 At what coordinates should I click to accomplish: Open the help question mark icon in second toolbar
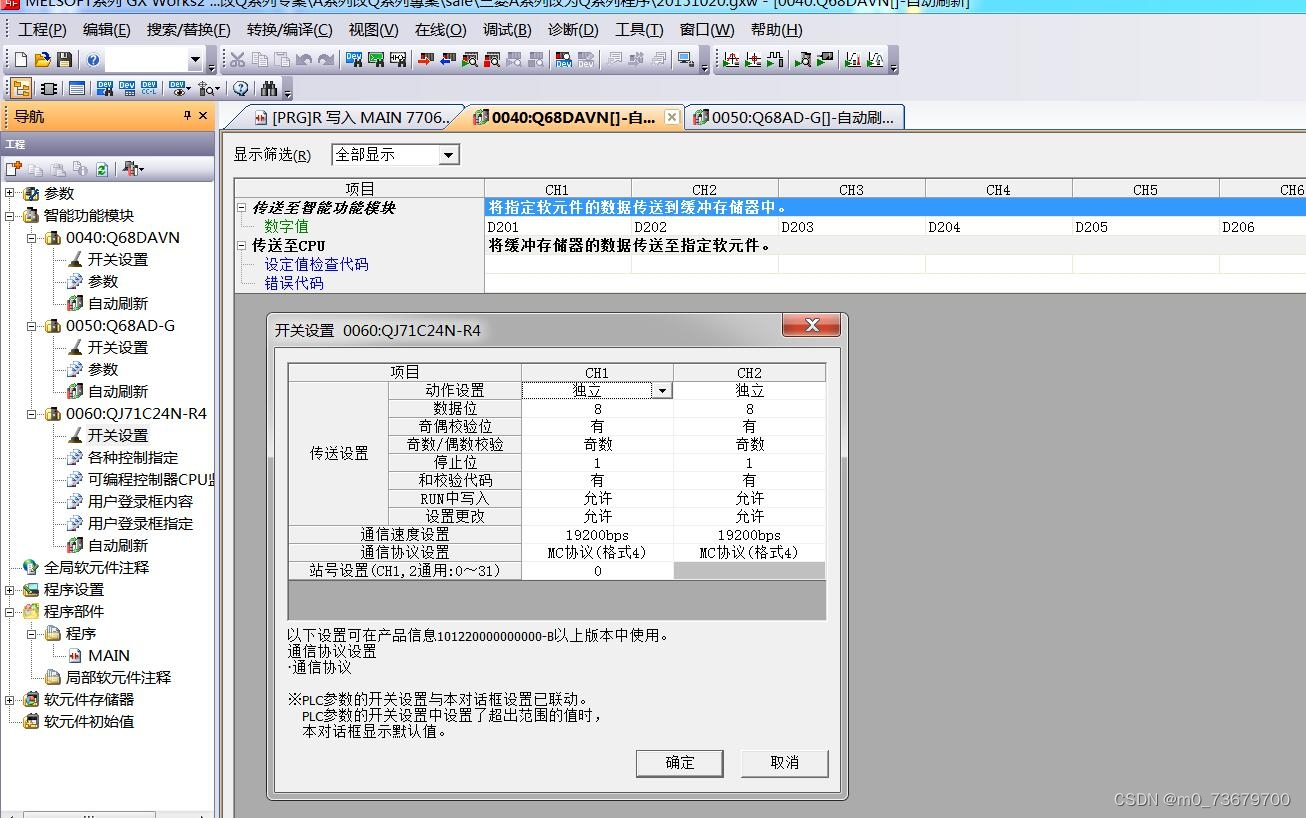pos(241,89)
